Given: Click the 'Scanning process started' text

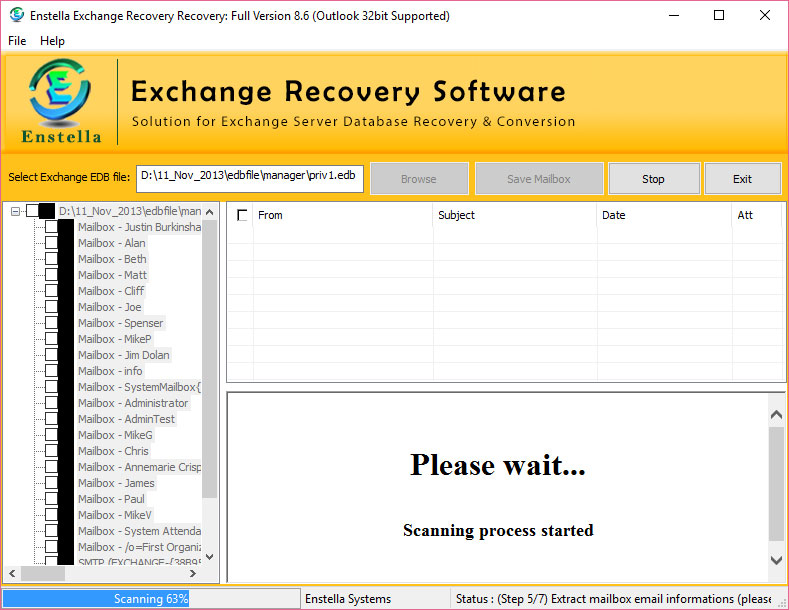Looking at the screenshot, I should tap(498, 530).
